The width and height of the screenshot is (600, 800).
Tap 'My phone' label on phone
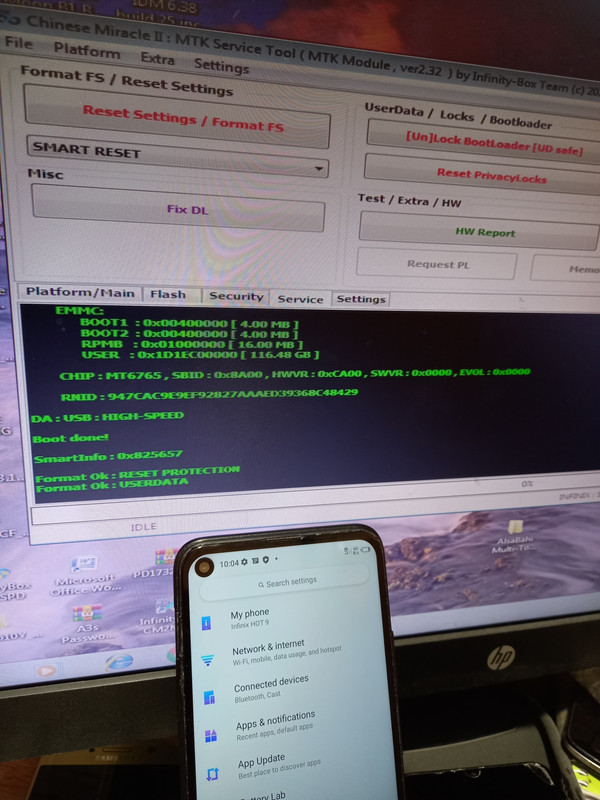[x=249, y=613]
